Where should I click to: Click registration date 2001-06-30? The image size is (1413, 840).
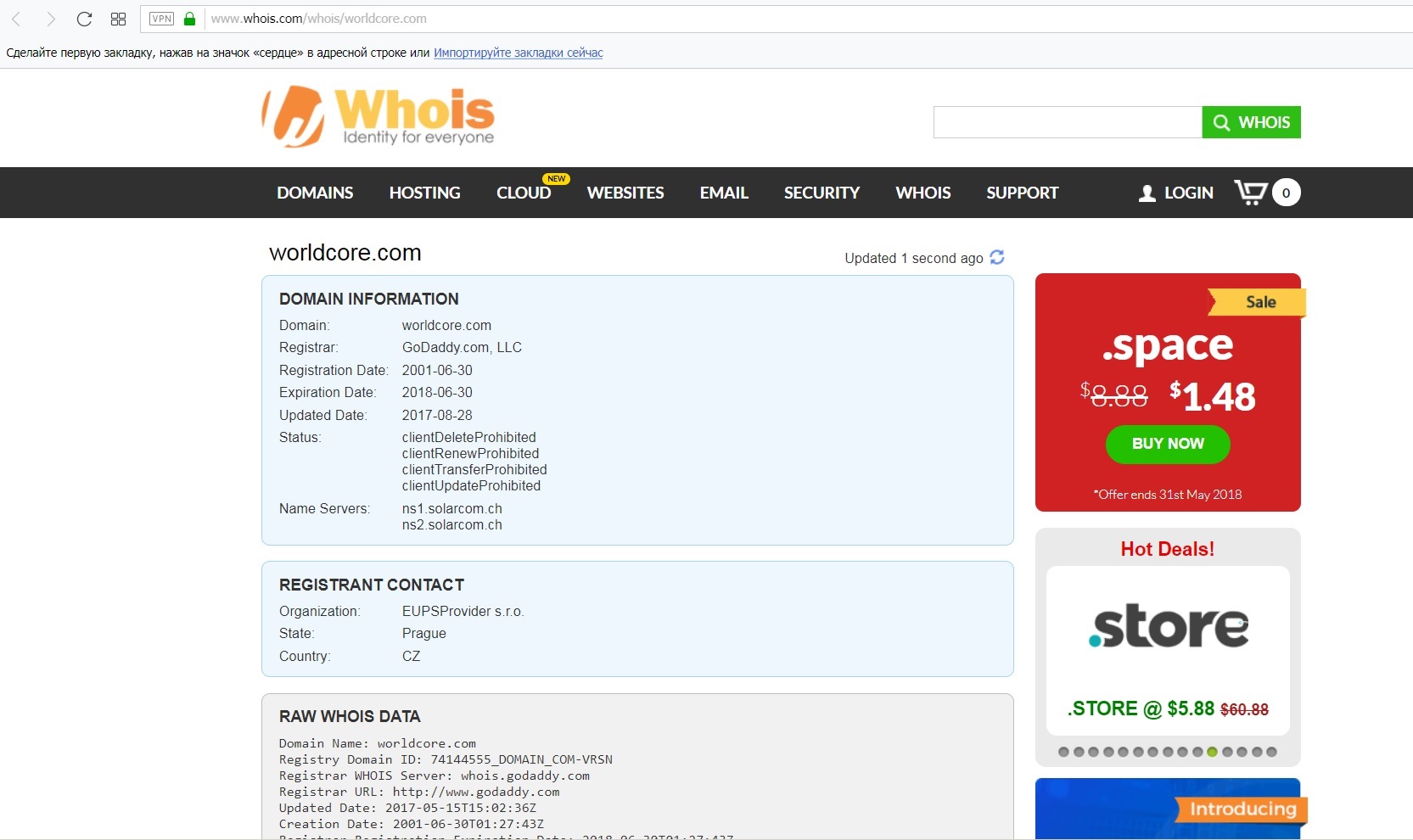(x=437, y=370)
